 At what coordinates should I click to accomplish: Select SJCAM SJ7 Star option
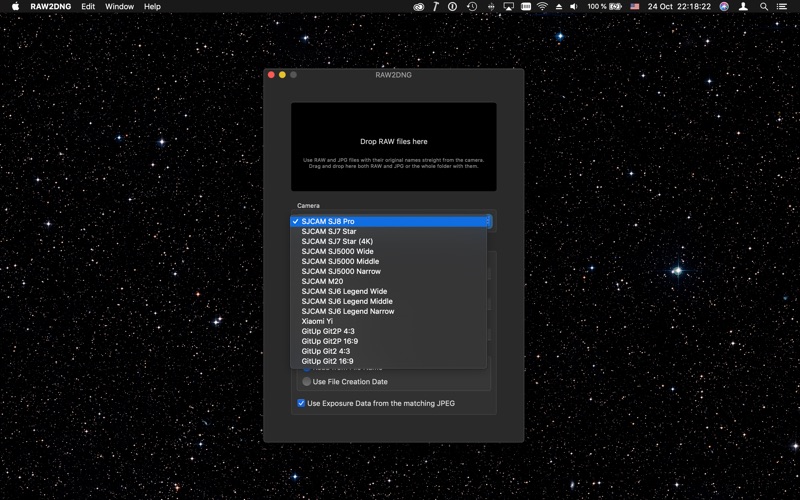tap(389, 231)
